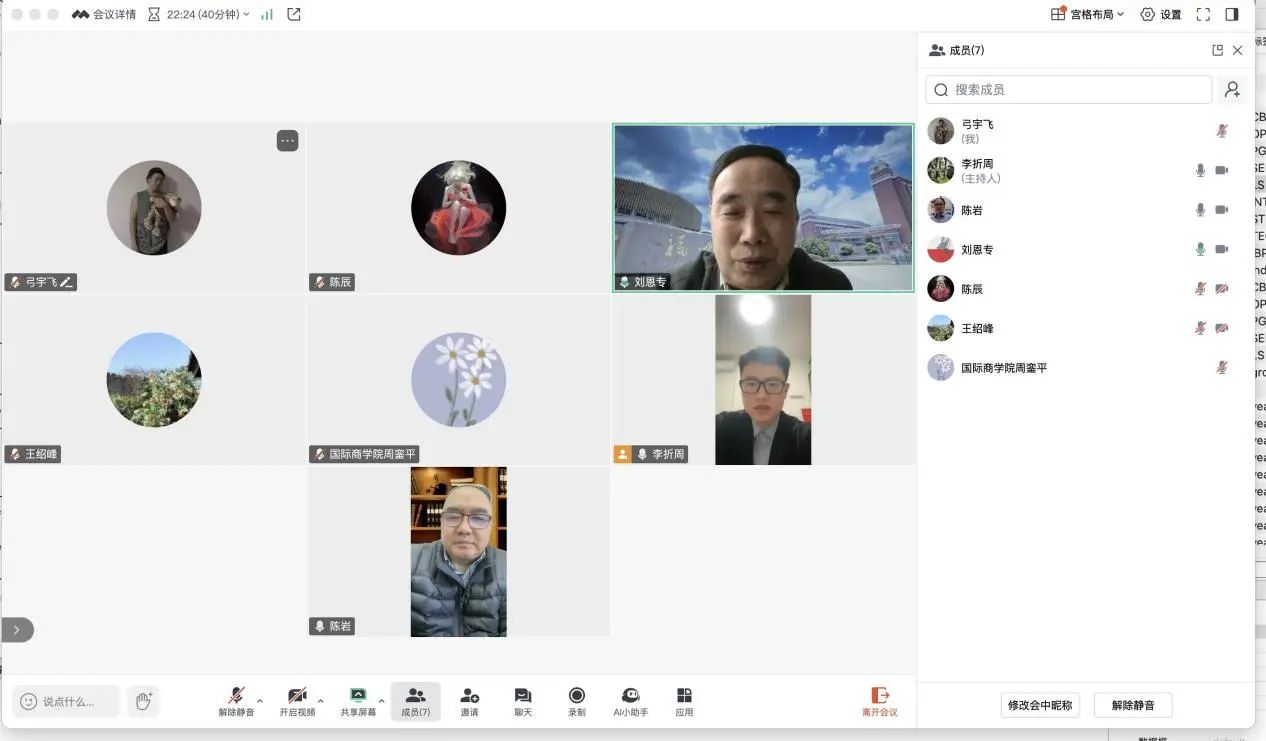Pop out the members panel
This screenshot has width=1266, height=741.
(x=1217, y=50)
